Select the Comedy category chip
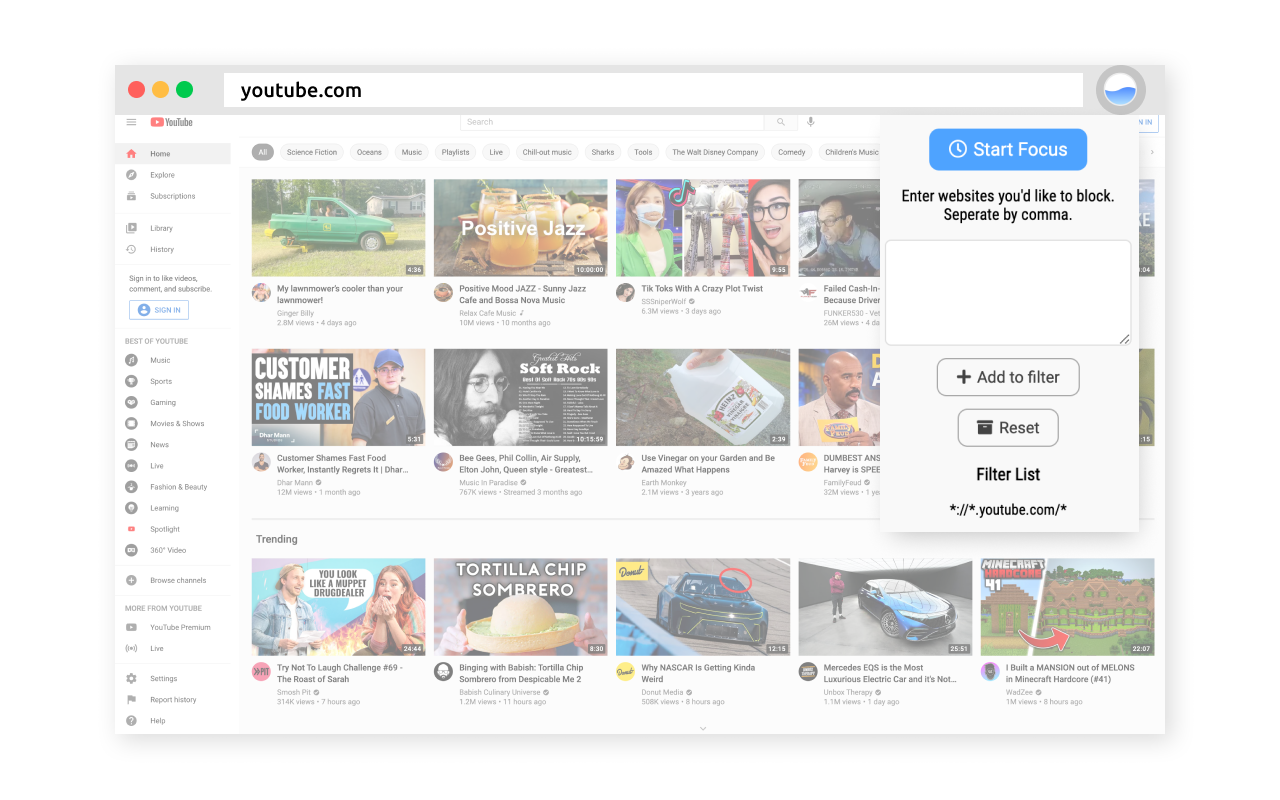1280x800 pixels. point(791,151)
